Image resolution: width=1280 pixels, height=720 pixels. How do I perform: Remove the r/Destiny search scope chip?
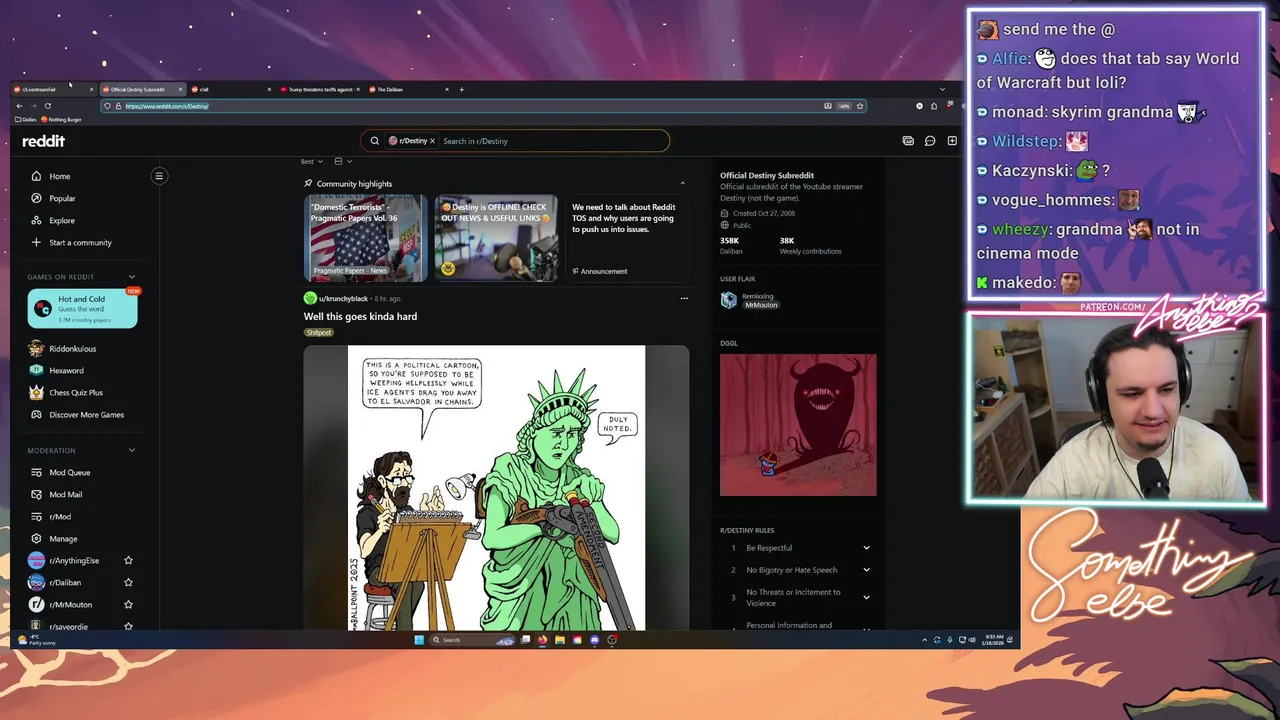(432, 141)
